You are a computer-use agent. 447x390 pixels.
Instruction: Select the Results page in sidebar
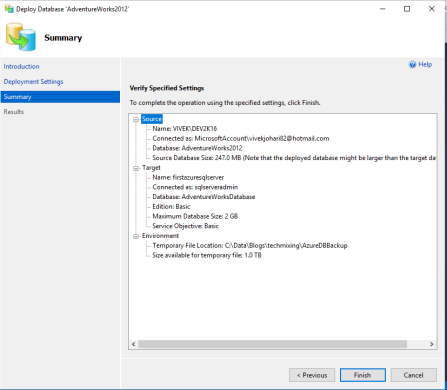click(x=14, y=112)
